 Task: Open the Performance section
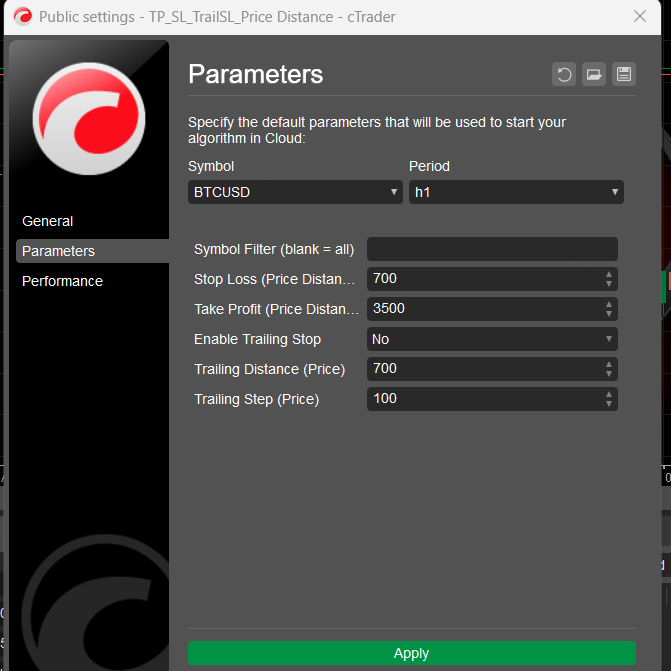[62, 281]
